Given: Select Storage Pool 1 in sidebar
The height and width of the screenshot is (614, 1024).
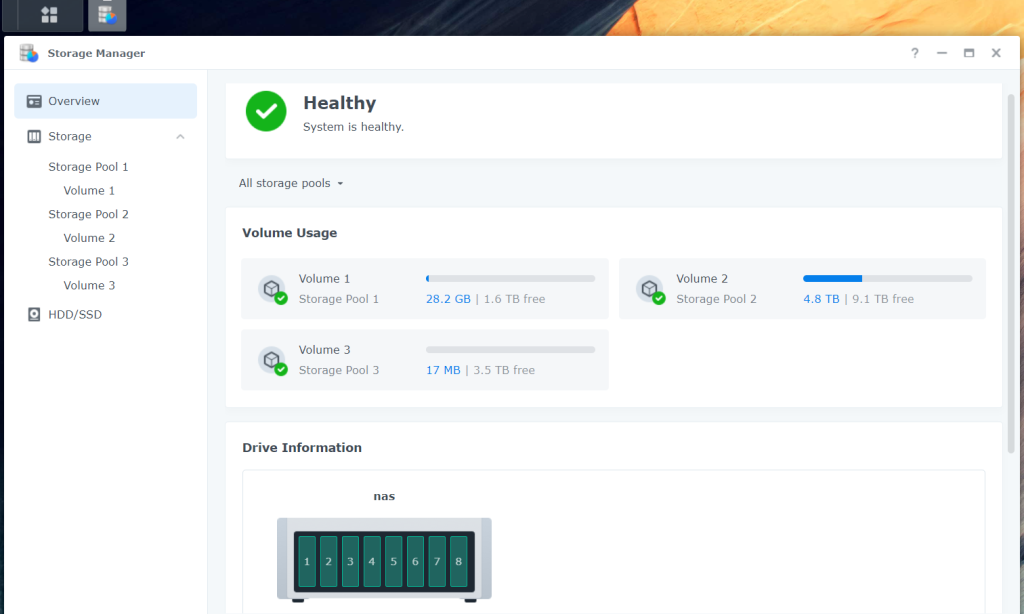Looking at the screenshot, I should coord(88,167).
